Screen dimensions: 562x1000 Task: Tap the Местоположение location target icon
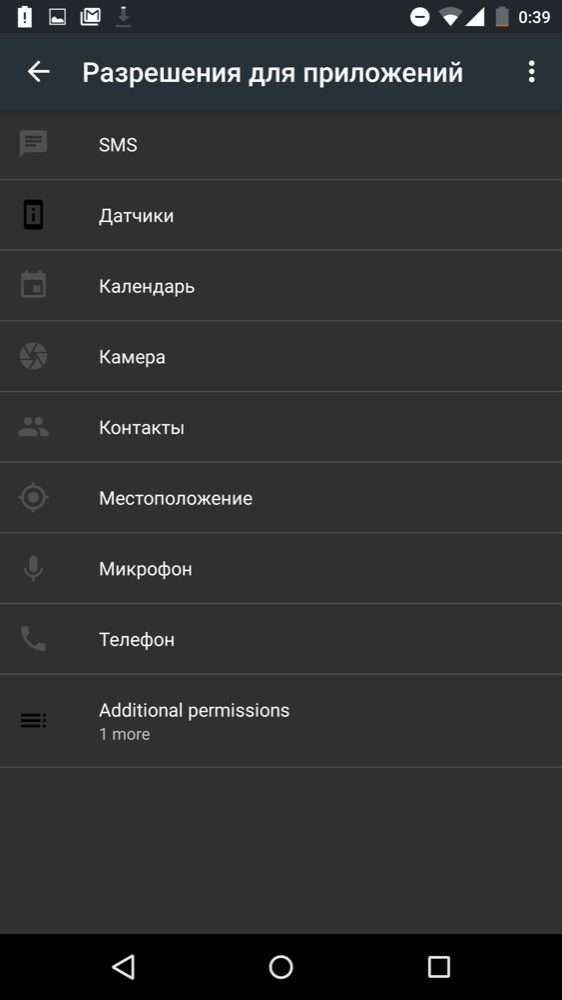click(x=33, y=497)
